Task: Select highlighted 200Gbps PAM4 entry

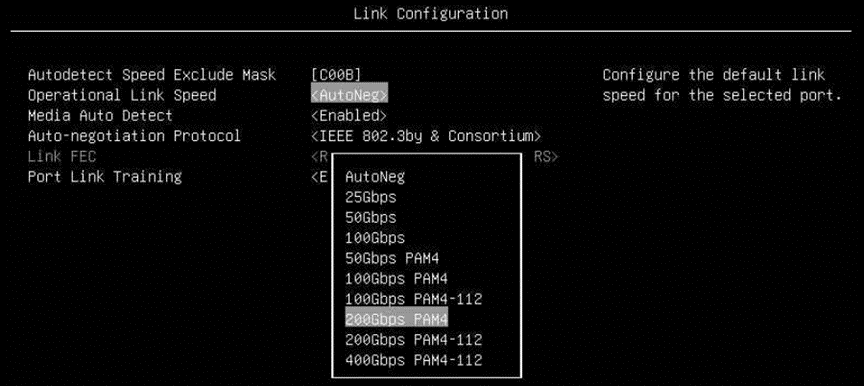Action: coord(396,319)
